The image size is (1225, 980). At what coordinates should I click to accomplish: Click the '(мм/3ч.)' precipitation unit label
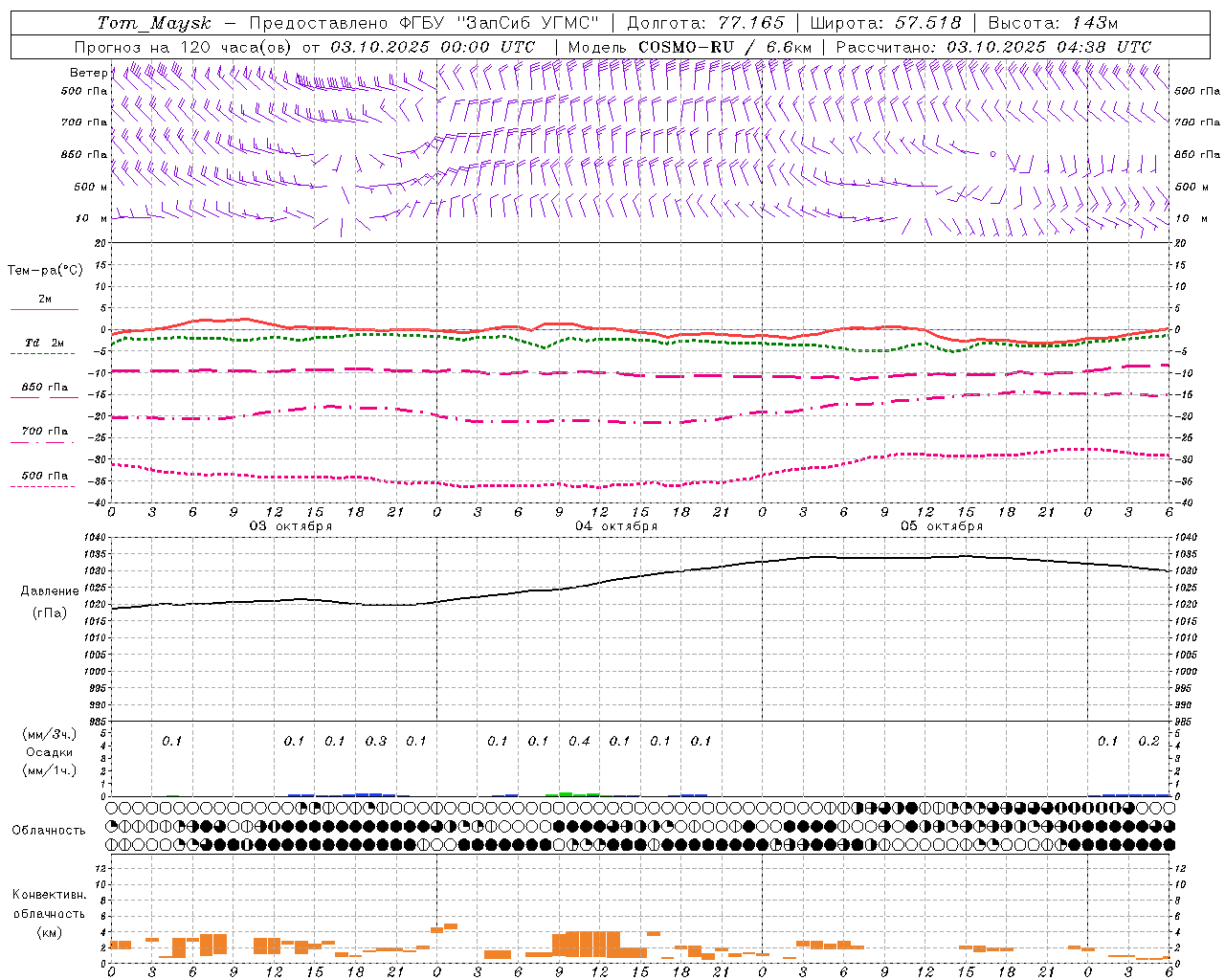coord(50,735)
